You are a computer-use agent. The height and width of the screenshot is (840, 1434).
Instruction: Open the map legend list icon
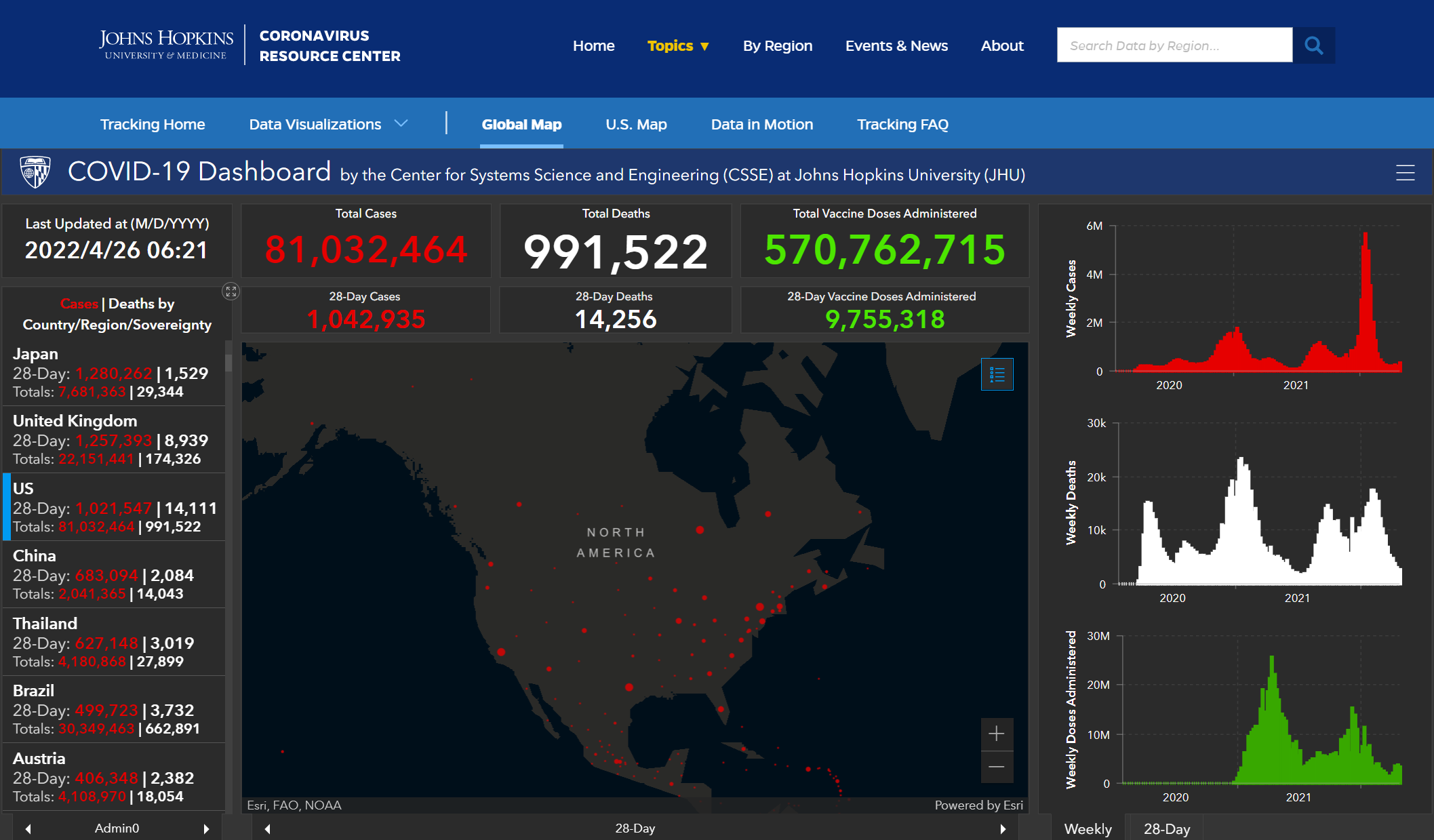click(997, 374)
